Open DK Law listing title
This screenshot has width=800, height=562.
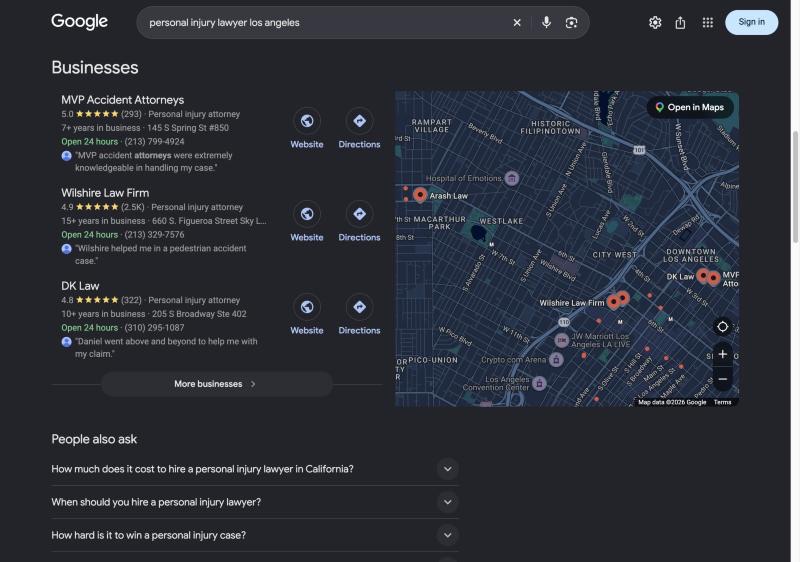click(x=80, y=286)
